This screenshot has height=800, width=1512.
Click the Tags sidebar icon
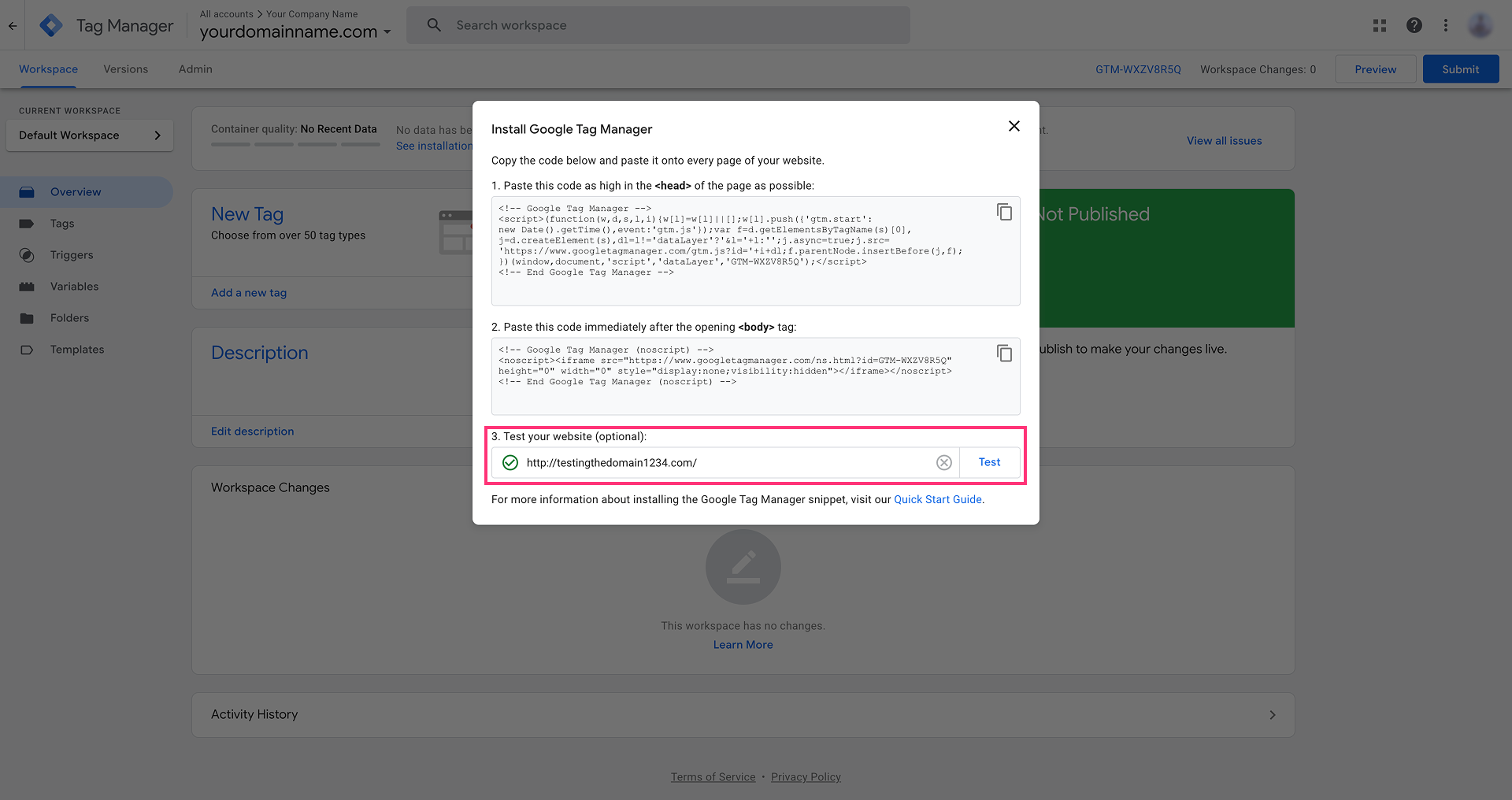click(x=27, y=224)
